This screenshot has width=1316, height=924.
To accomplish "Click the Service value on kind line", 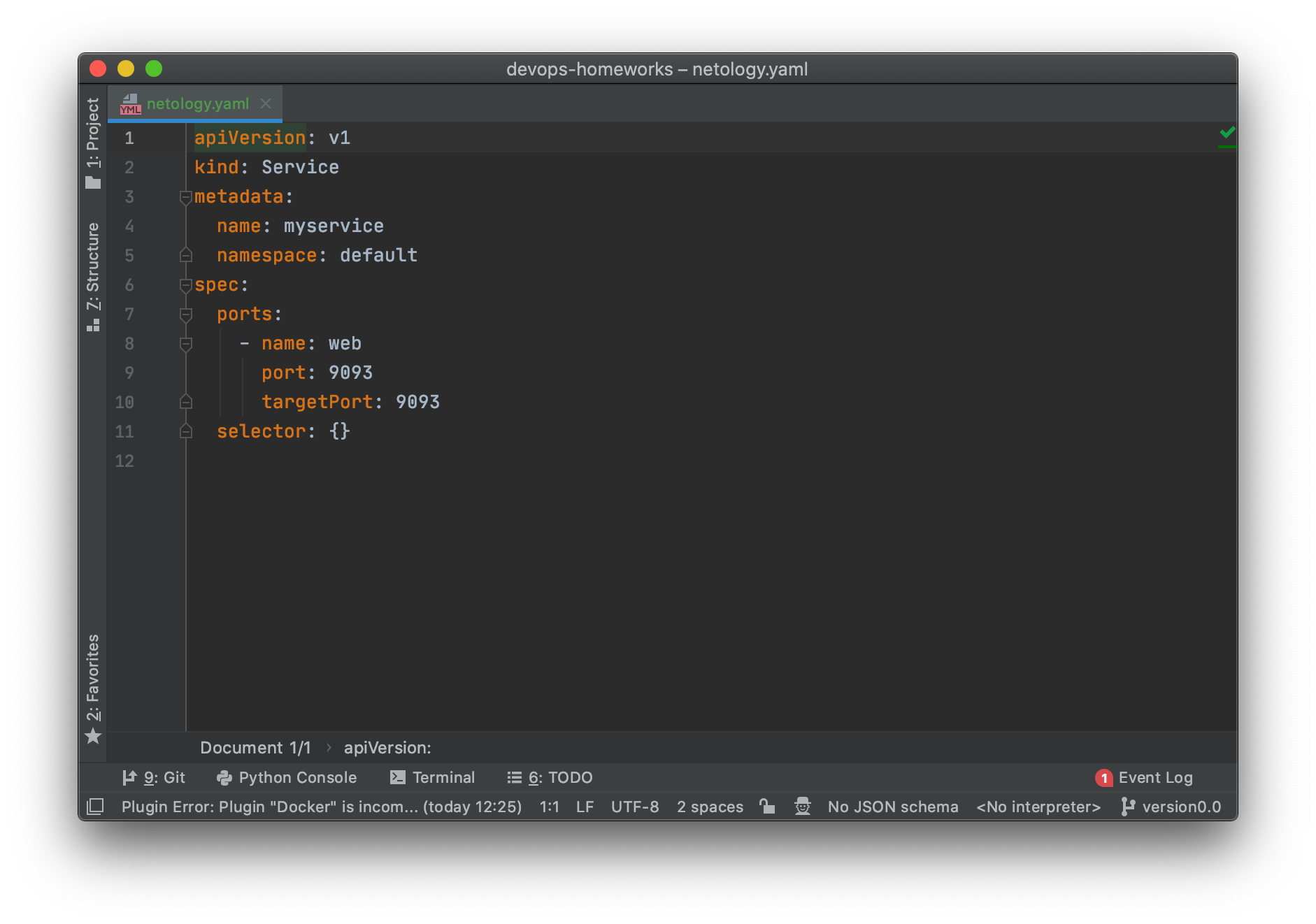I will coord(300,167).
